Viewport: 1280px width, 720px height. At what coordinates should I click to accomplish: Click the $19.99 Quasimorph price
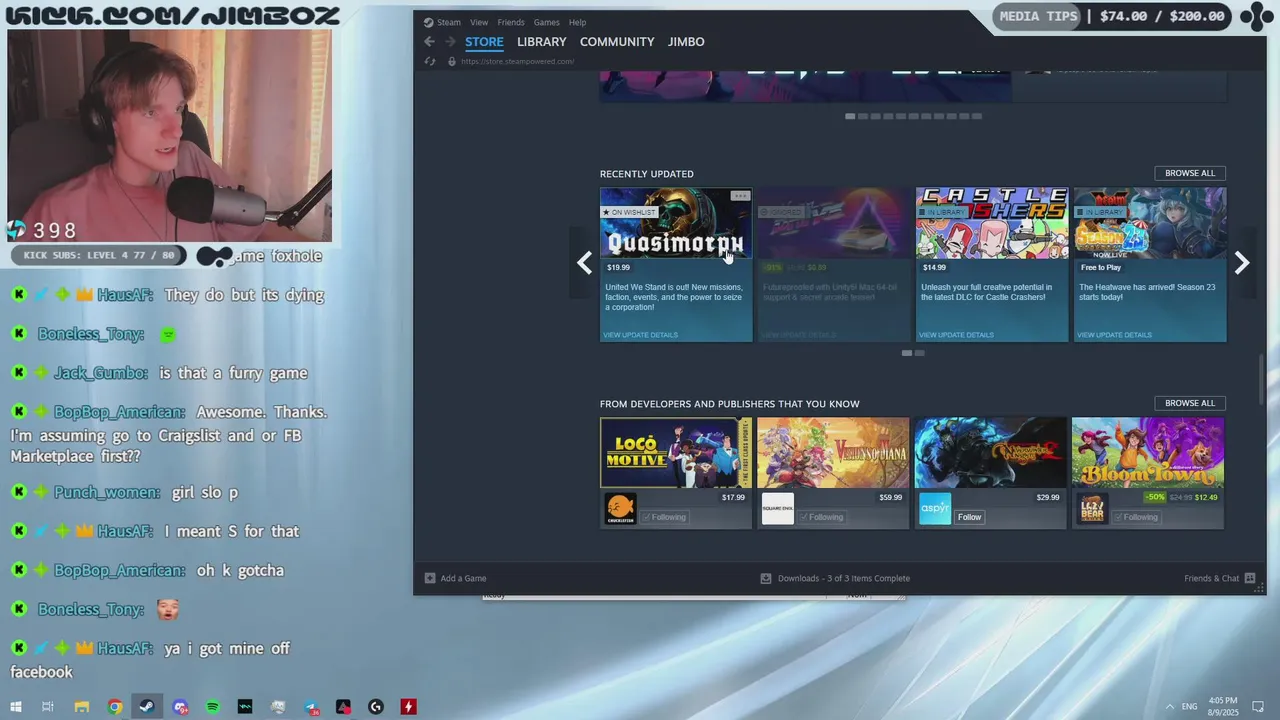tap(618, 267)
